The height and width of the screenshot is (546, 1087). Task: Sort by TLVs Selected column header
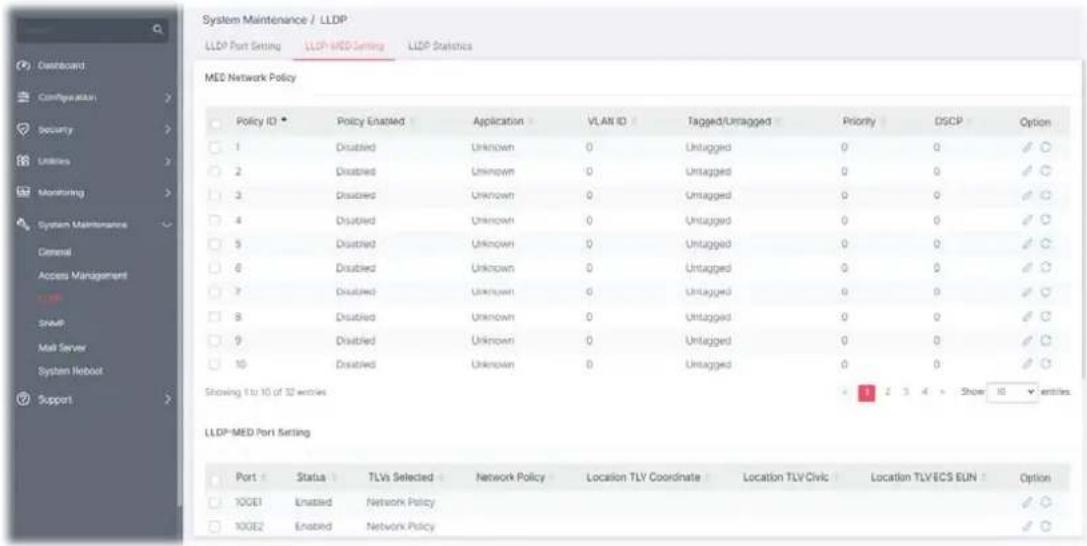(406, 478)
